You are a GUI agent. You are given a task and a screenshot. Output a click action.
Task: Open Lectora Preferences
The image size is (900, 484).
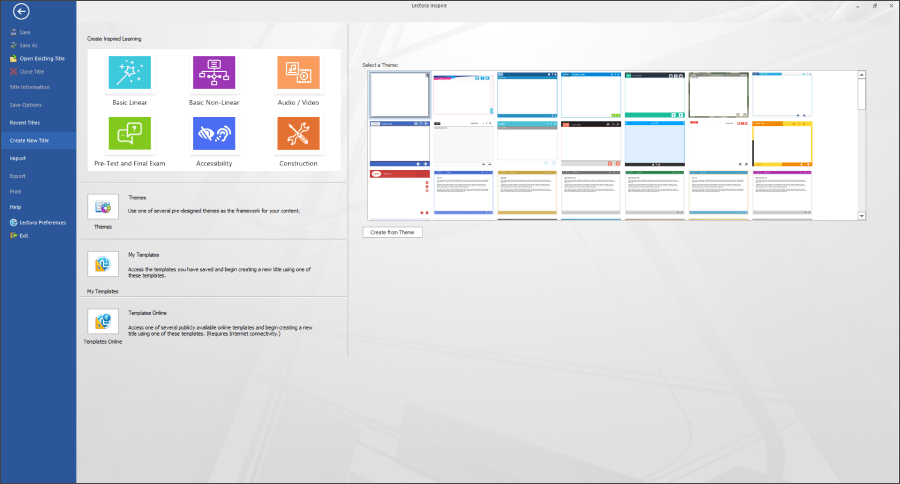[x=36, y=222]
